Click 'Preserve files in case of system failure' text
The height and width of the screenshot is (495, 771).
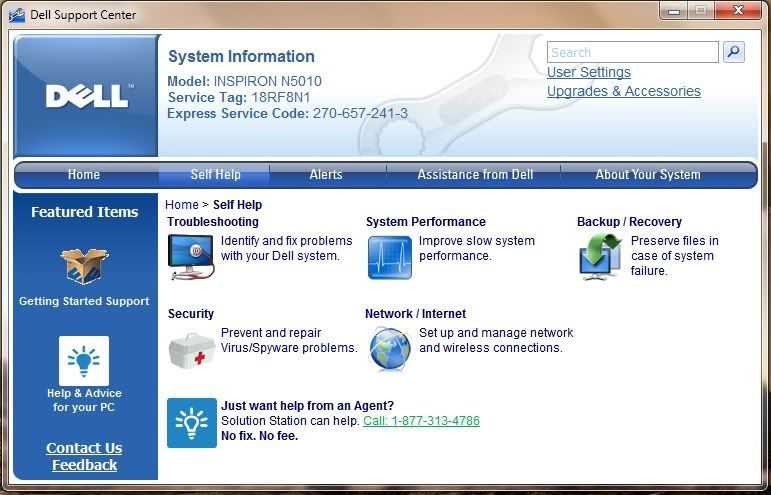[675, 256]
